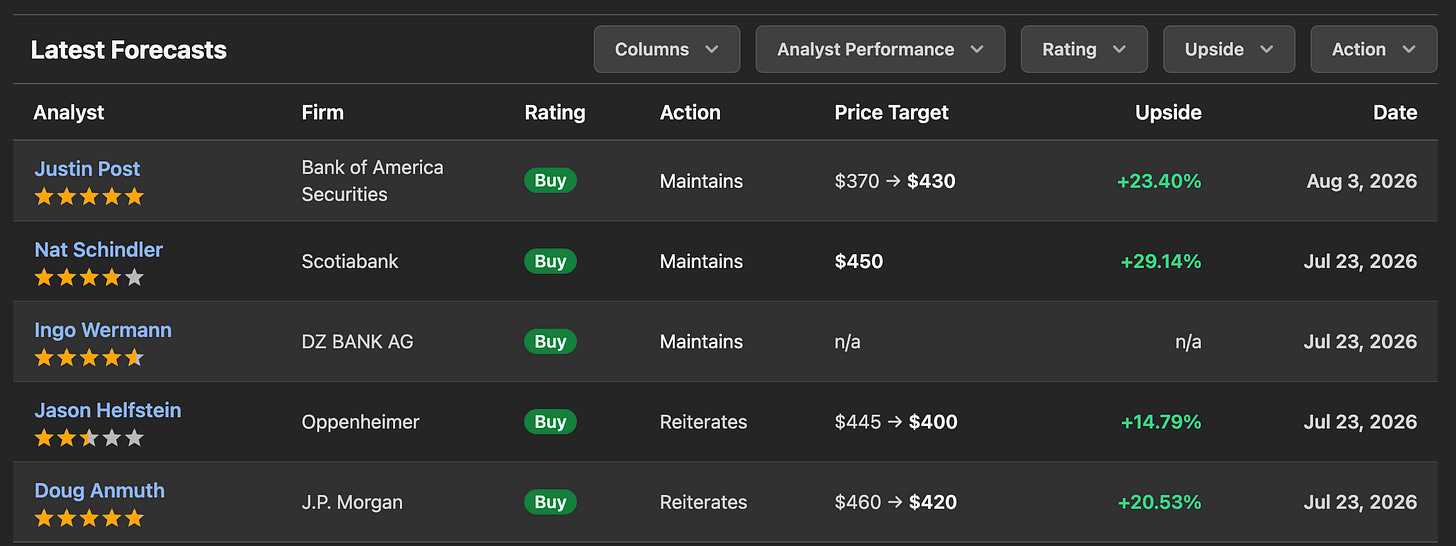Viewport: 1456px width, 546px height.
Task: Click Justin Post's five-star rating
Action: tap(89, 197)
